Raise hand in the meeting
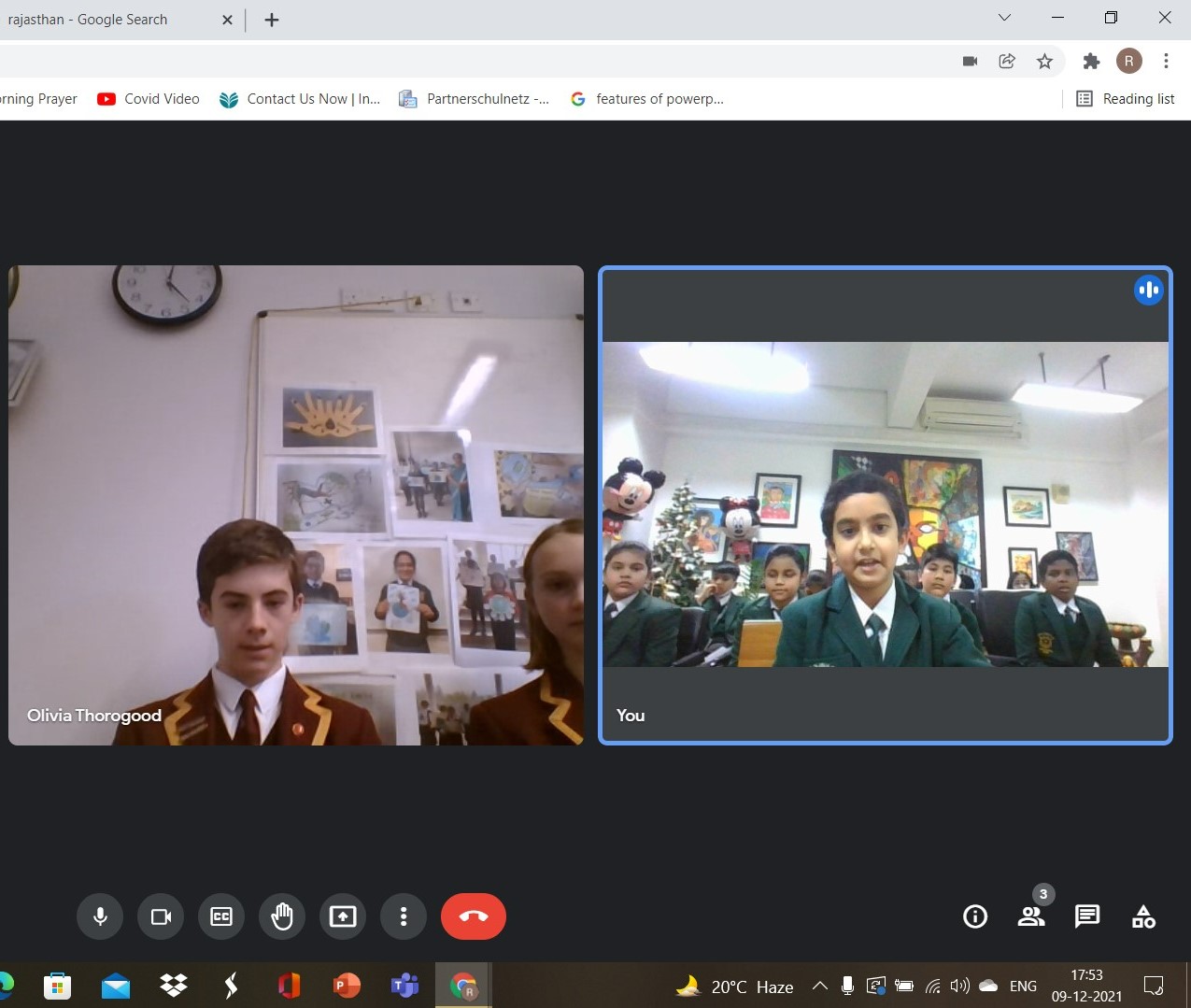 [282, 916]
